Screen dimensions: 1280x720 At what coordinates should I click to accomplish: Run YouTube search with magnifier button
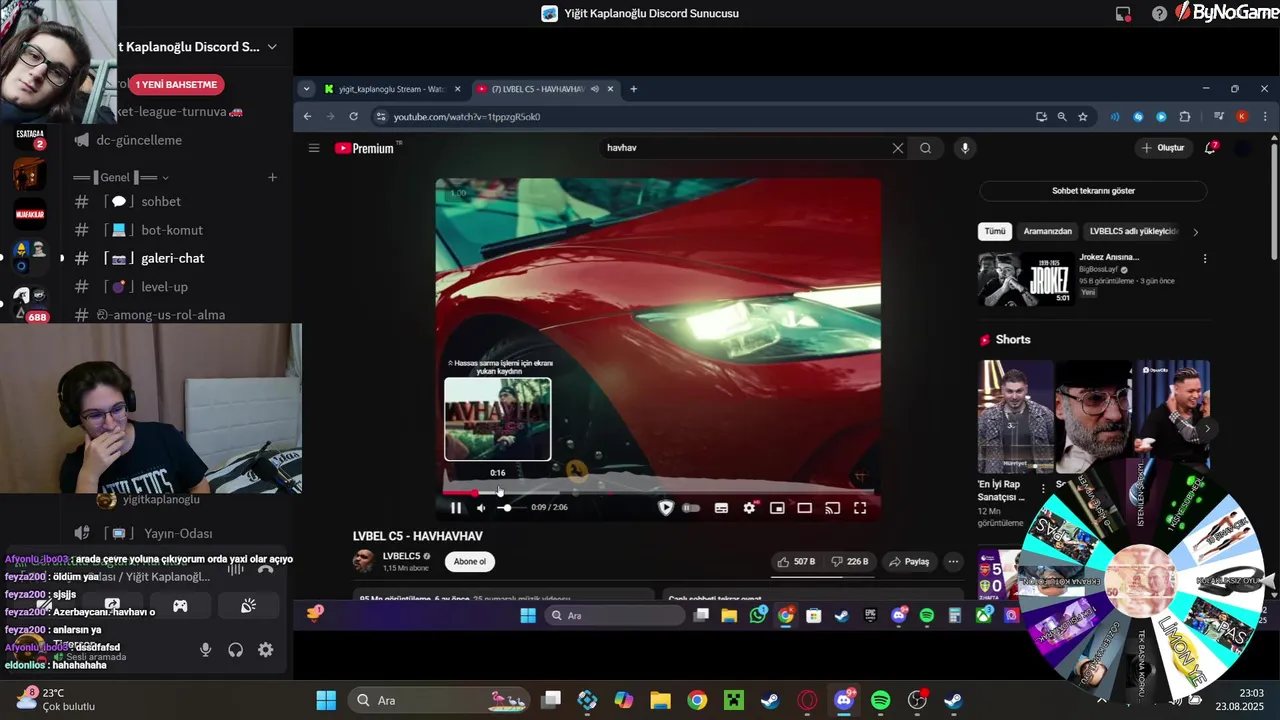pos(926,148)
